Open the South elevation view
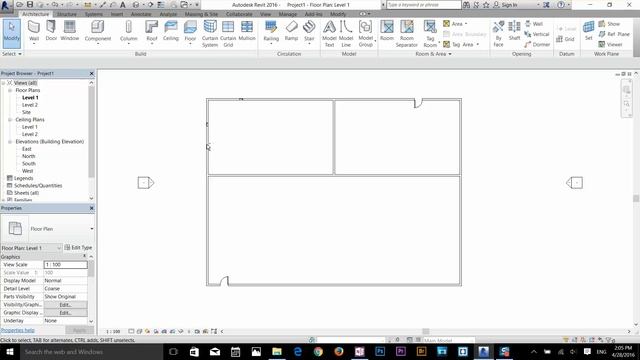 [x=29, y=164]
